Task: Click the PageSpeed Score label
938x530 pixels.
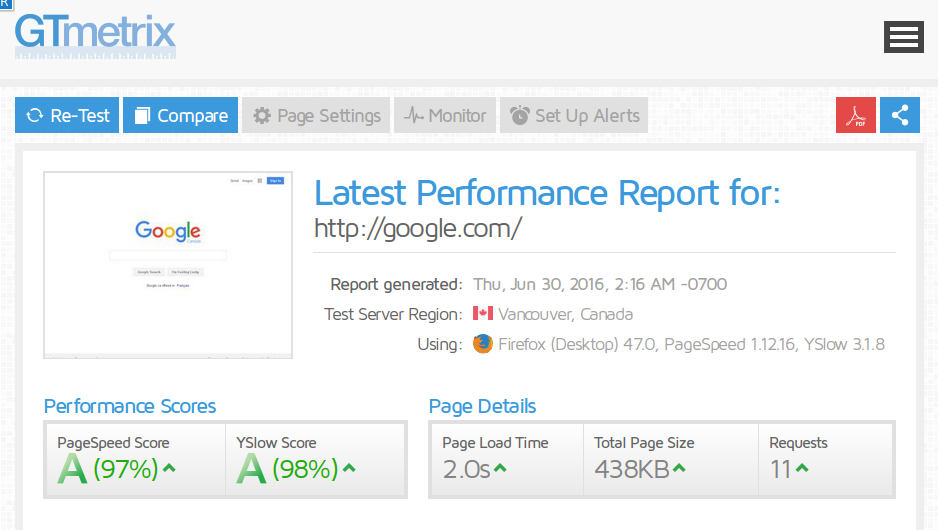Action: [113, 443]
